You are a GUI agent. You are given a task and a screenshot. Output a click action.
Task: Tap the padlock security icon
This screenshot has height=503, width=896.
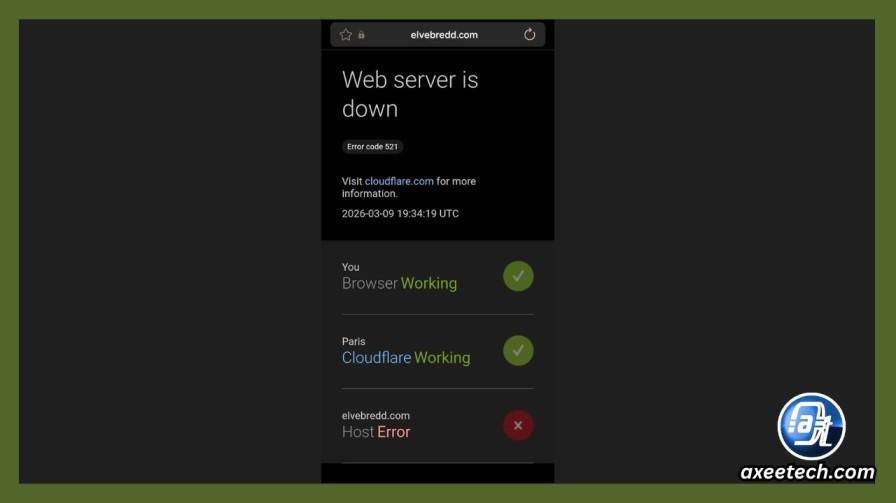click(361, 35)
